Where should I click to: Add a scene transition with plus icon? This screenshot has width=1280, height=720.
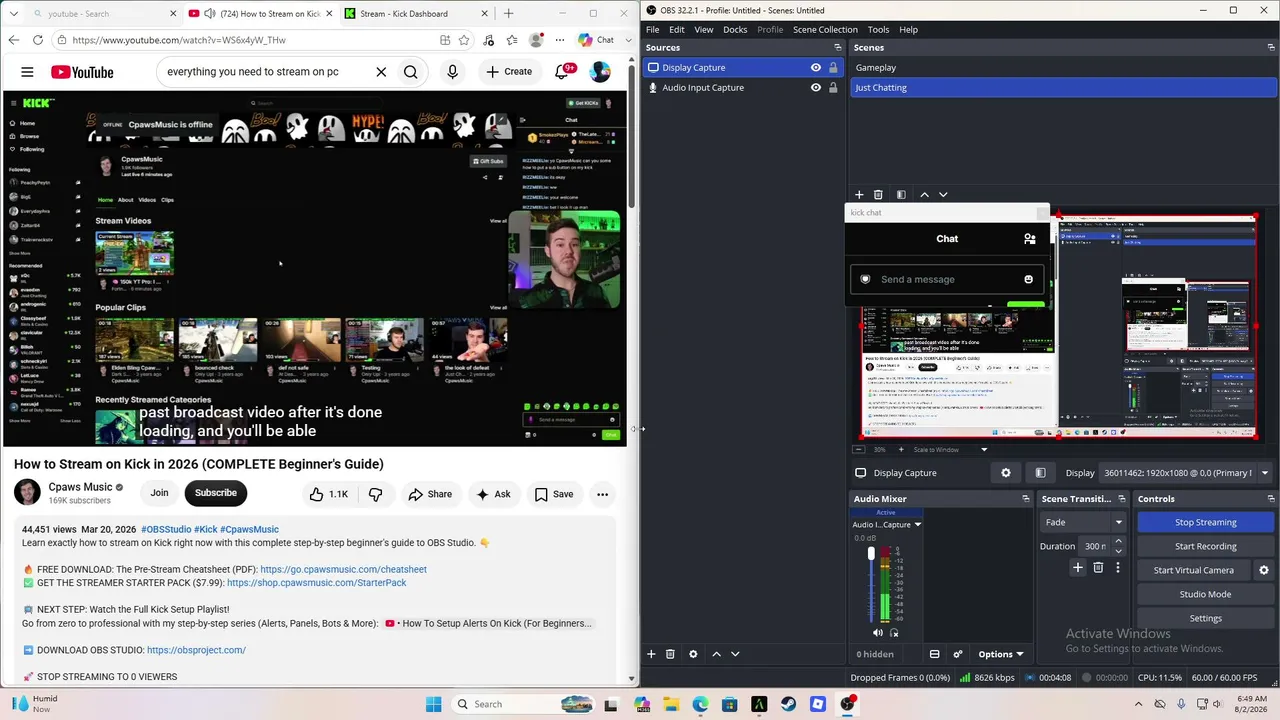pos(1078,568)
